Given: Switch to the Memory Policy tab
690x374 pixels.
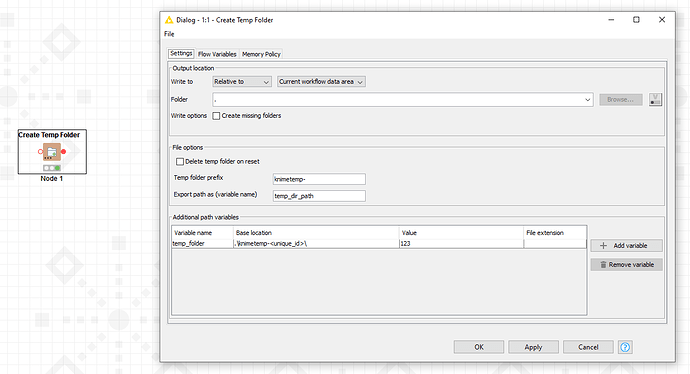Looking at the screenshot, I should pos(261,54).
